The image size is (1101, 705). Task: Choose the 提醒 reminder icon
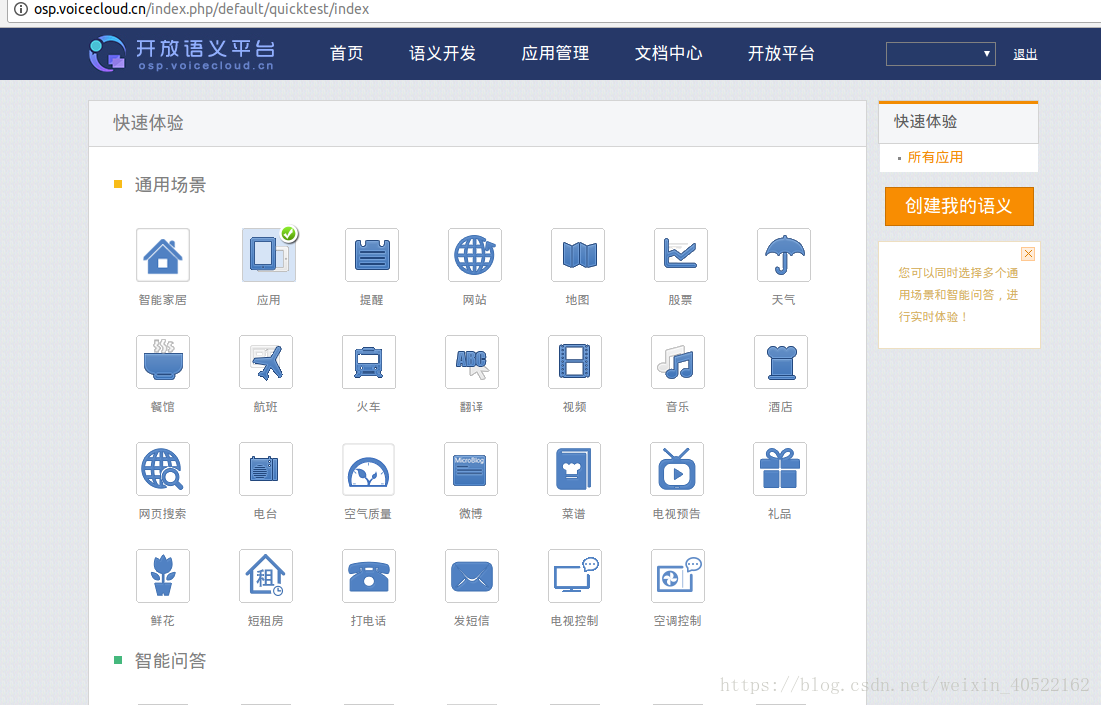[371, 255]
